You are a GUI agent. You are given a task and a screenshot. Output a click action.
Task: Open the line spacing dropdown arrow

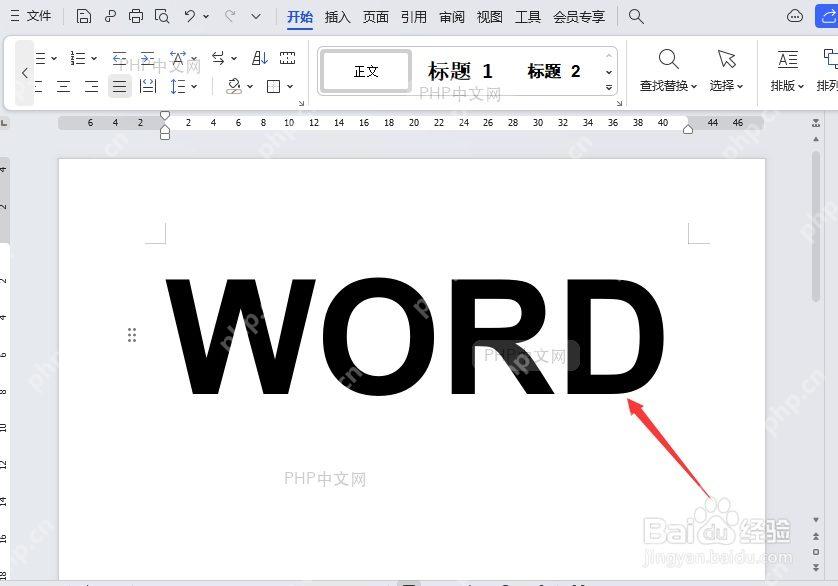[x=194, y=86]
